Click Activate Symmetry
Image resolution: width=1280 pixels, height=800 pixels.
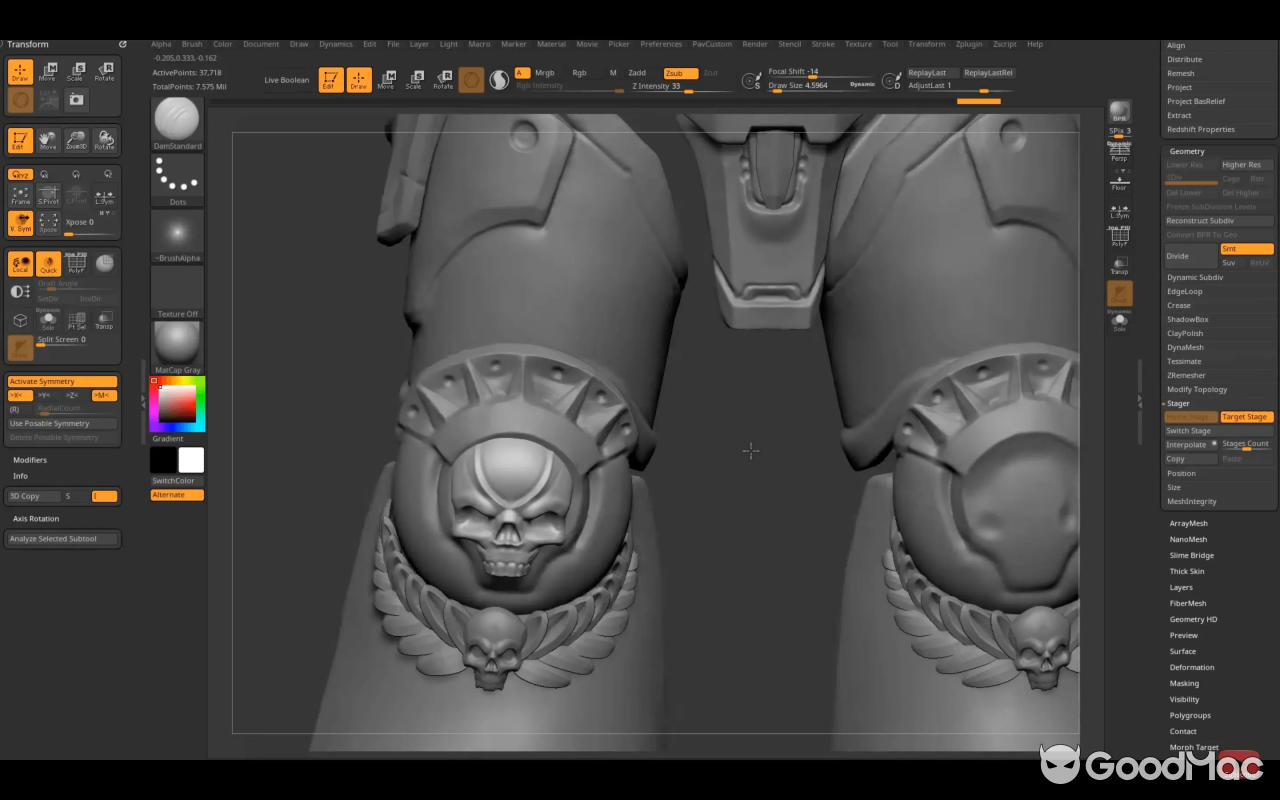pyautogui.click(x=62, y=381)
